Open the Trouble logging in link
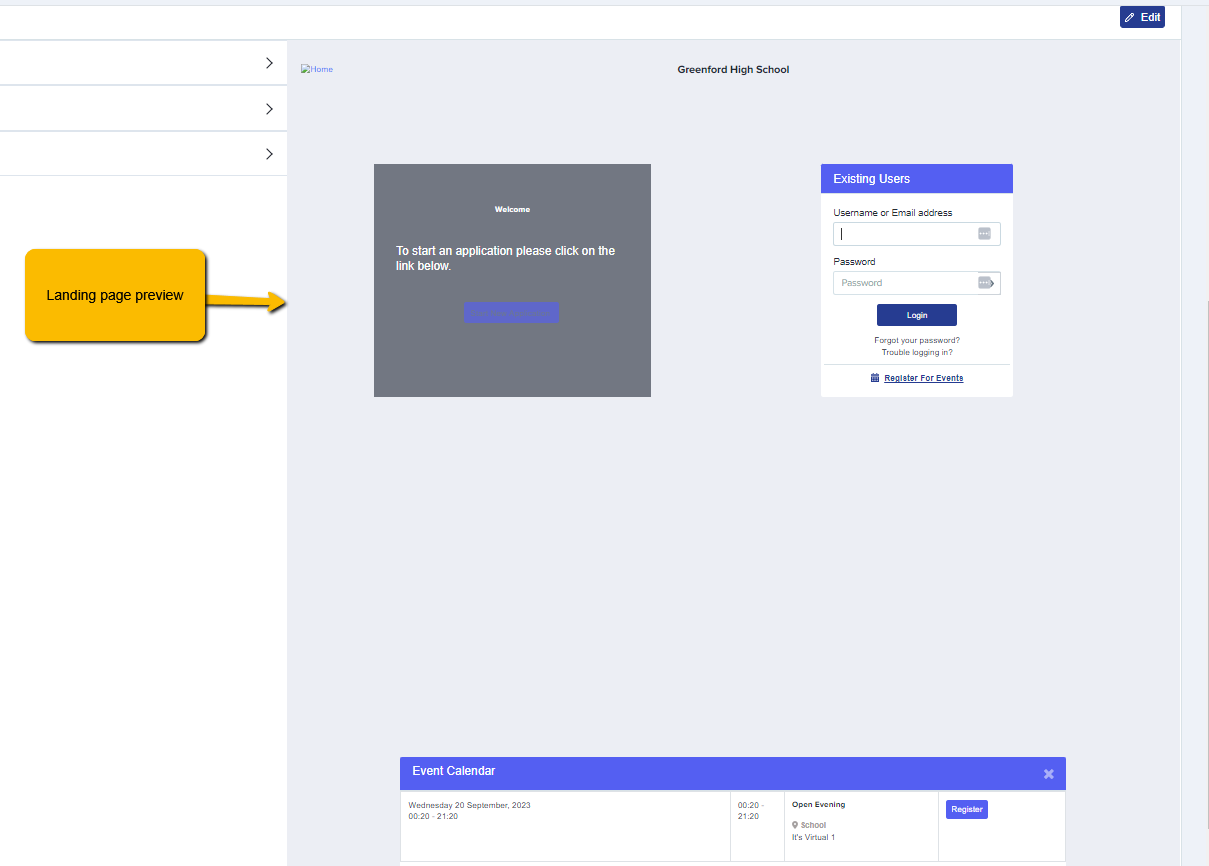 point(916,353)
